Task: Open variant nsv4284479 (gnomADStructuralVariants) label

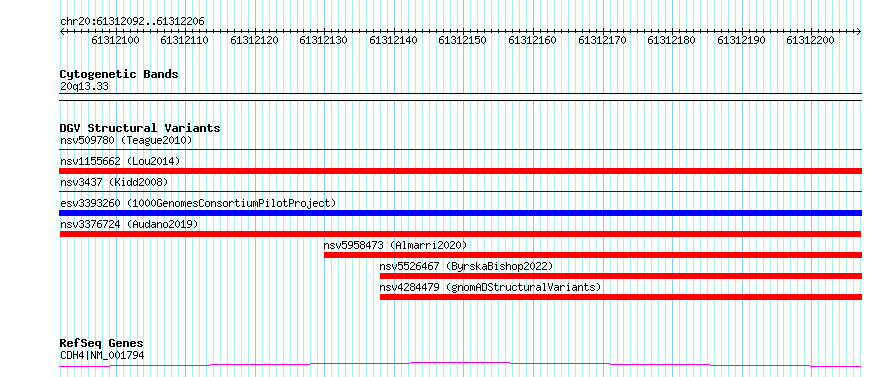Action: [490, 287]
